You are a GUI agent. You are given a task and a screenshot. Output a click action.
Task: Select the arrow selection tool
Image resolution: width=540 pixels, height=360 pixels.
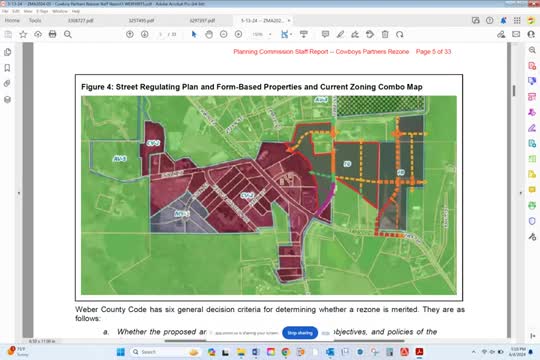pos(194,34)
